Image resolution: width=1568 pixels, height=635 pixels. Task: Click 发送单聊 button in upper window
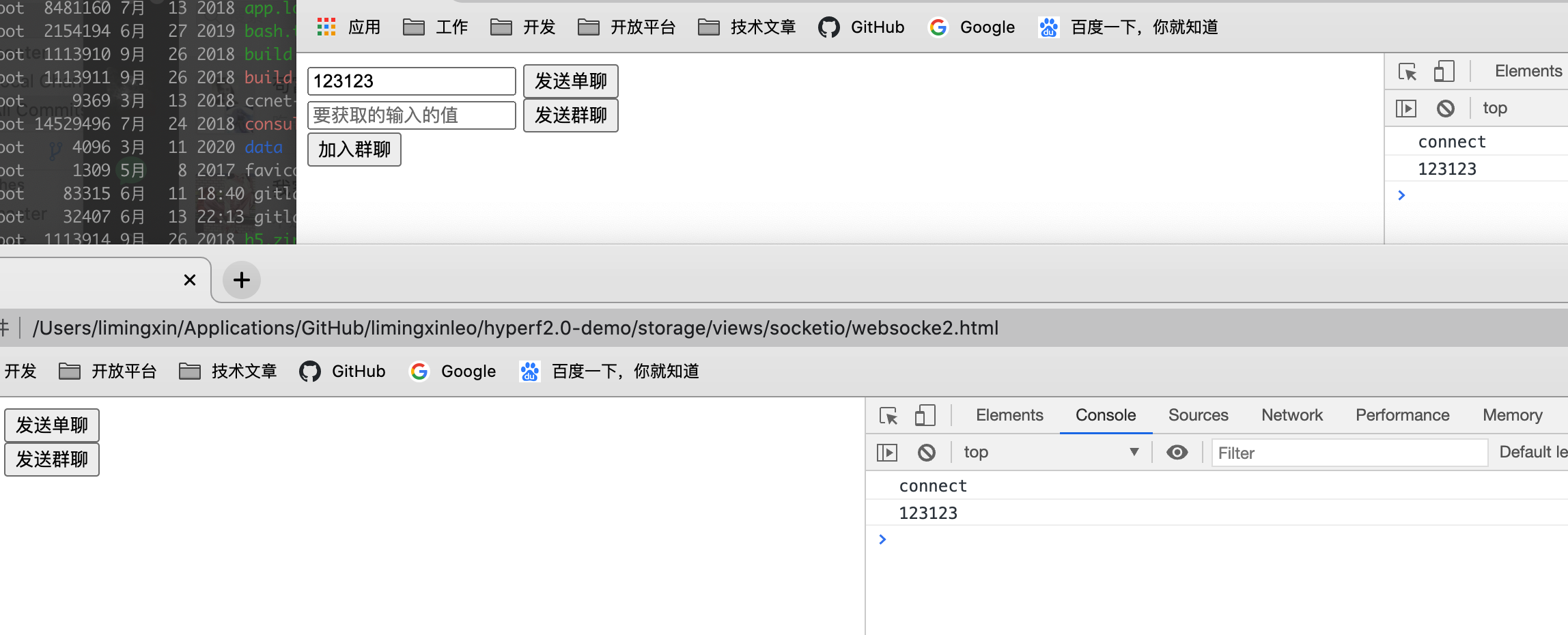tap(571, 81)
